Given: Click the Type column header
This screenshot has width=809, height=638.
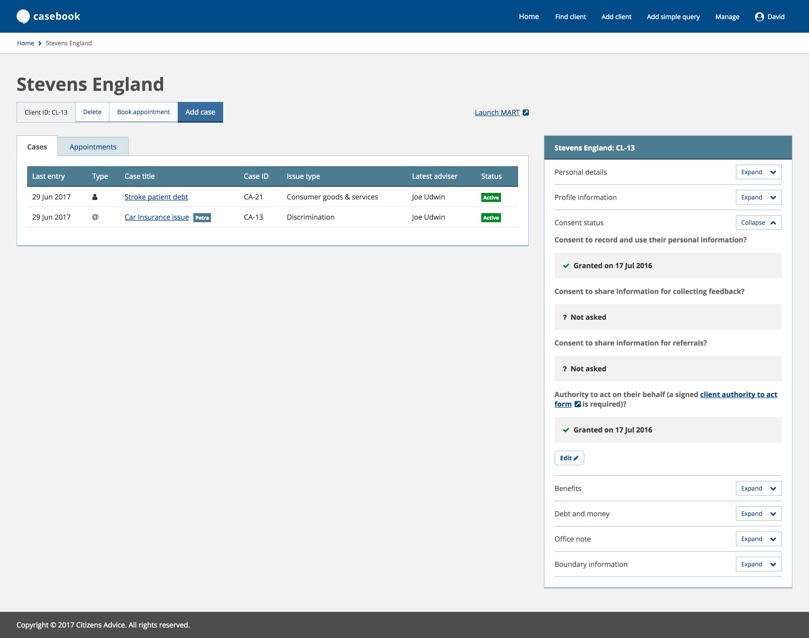Looking at the screenshot, I should [x=100, y=176].
